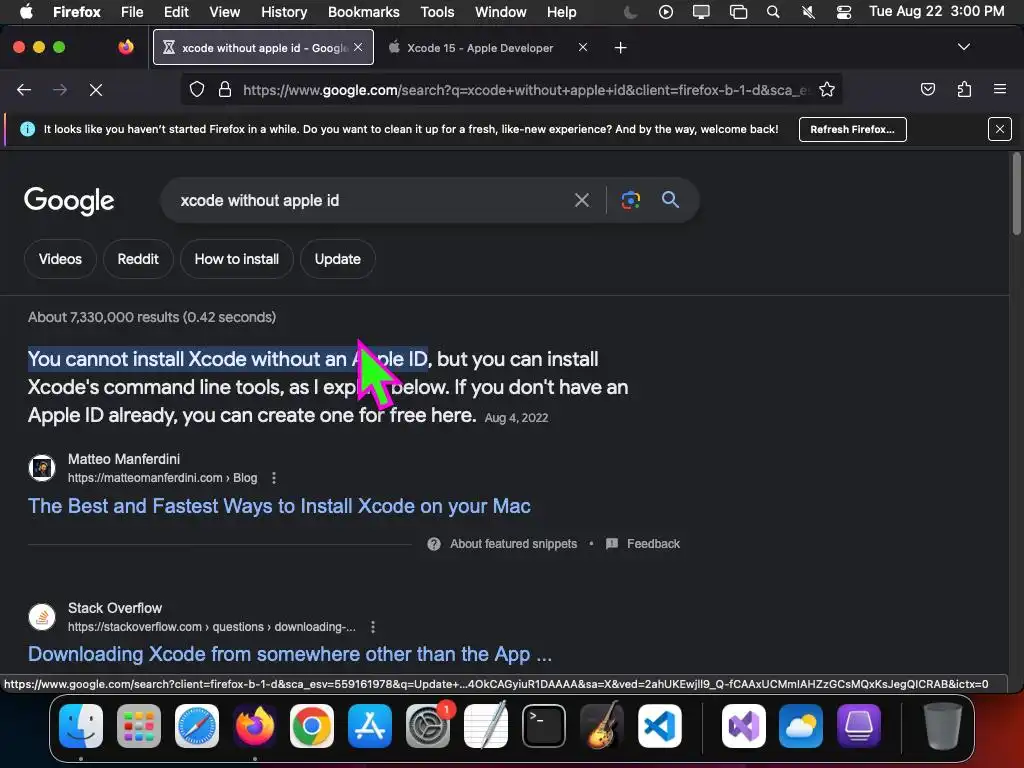Open the Tools menu
The height and width of the screenshot is (768, 1024).
pyautogui.click(x=437, y=12)
